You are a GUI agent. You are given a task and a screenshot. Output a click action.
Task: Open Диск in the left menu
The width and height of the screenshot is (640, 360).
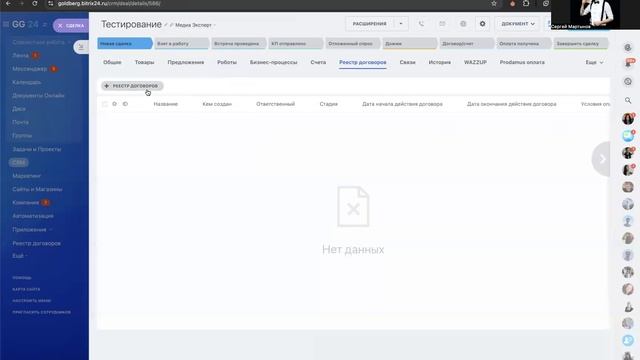click(x=19, y=109)
